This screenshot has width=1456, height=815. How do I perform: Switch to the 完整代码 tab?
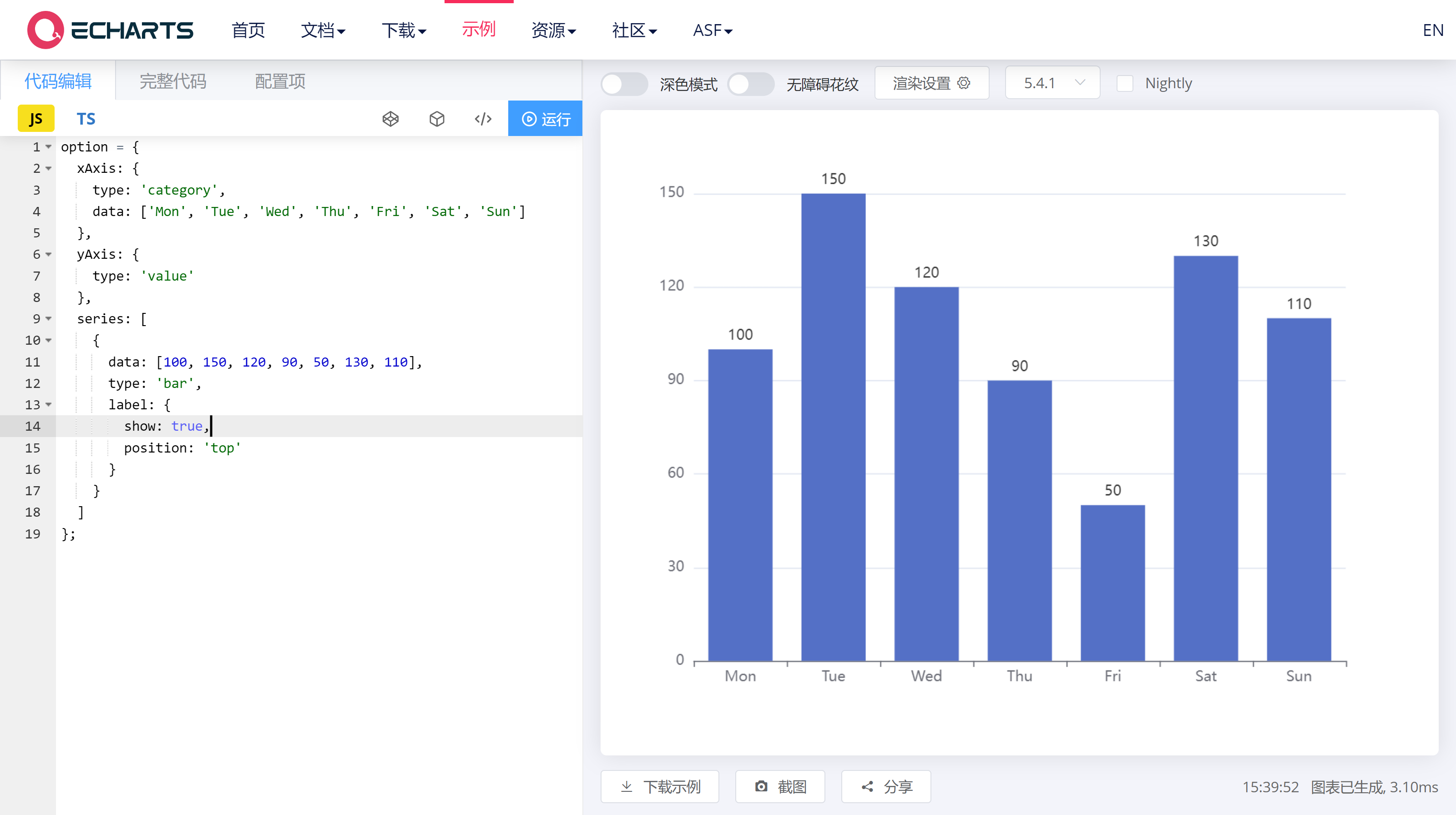173,81
